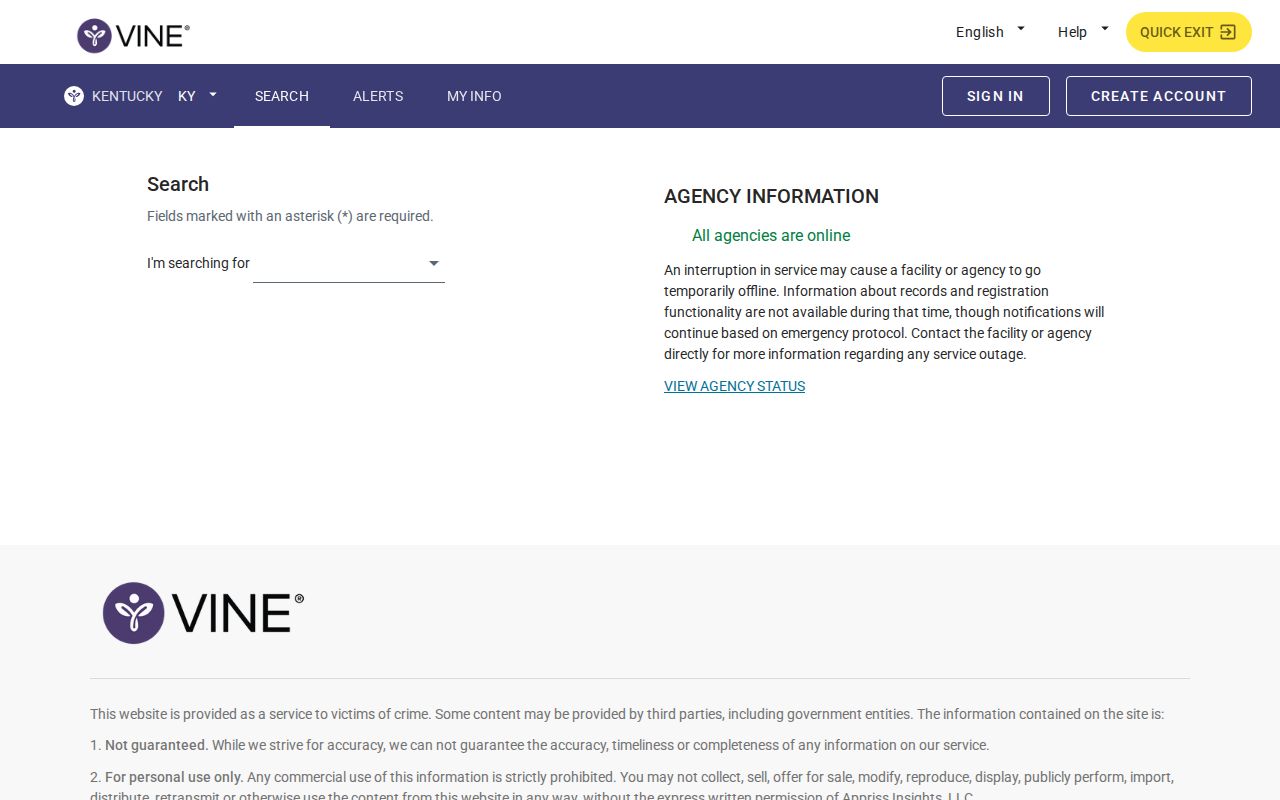Click the Sign In button
The width and height of the screenshot is (1280, 800).
click(x=995, y=96)
